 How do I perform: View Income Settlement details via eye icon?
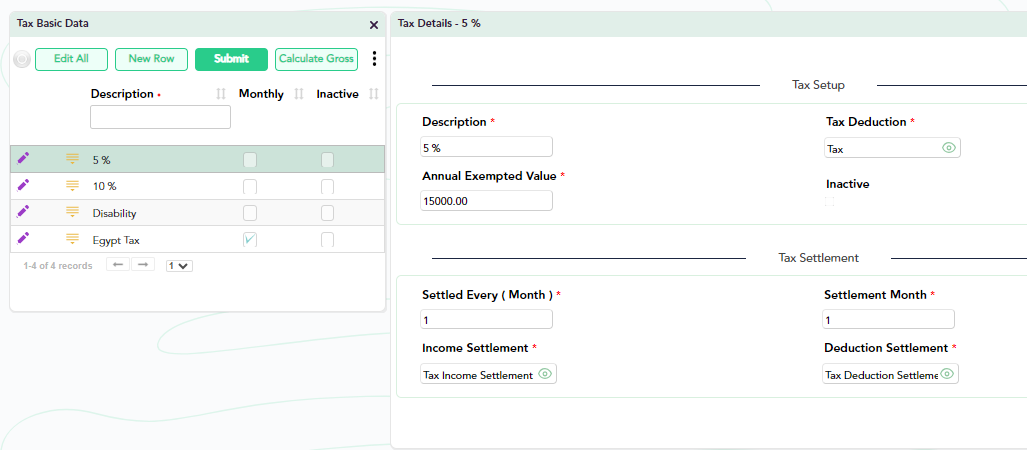coord(545,374)
